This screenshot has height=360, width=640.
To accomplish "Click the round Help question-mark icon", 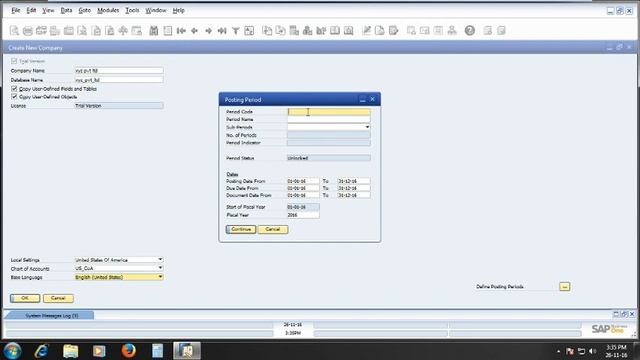I will (x=470, y=31).
